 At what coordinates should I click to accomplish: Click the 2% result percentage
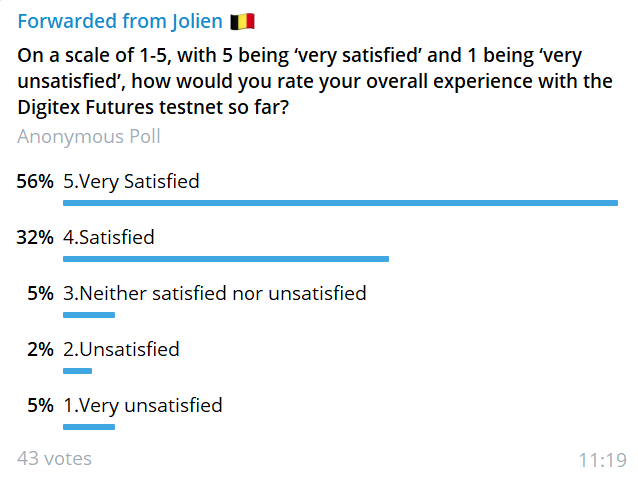tap(40, 350)
